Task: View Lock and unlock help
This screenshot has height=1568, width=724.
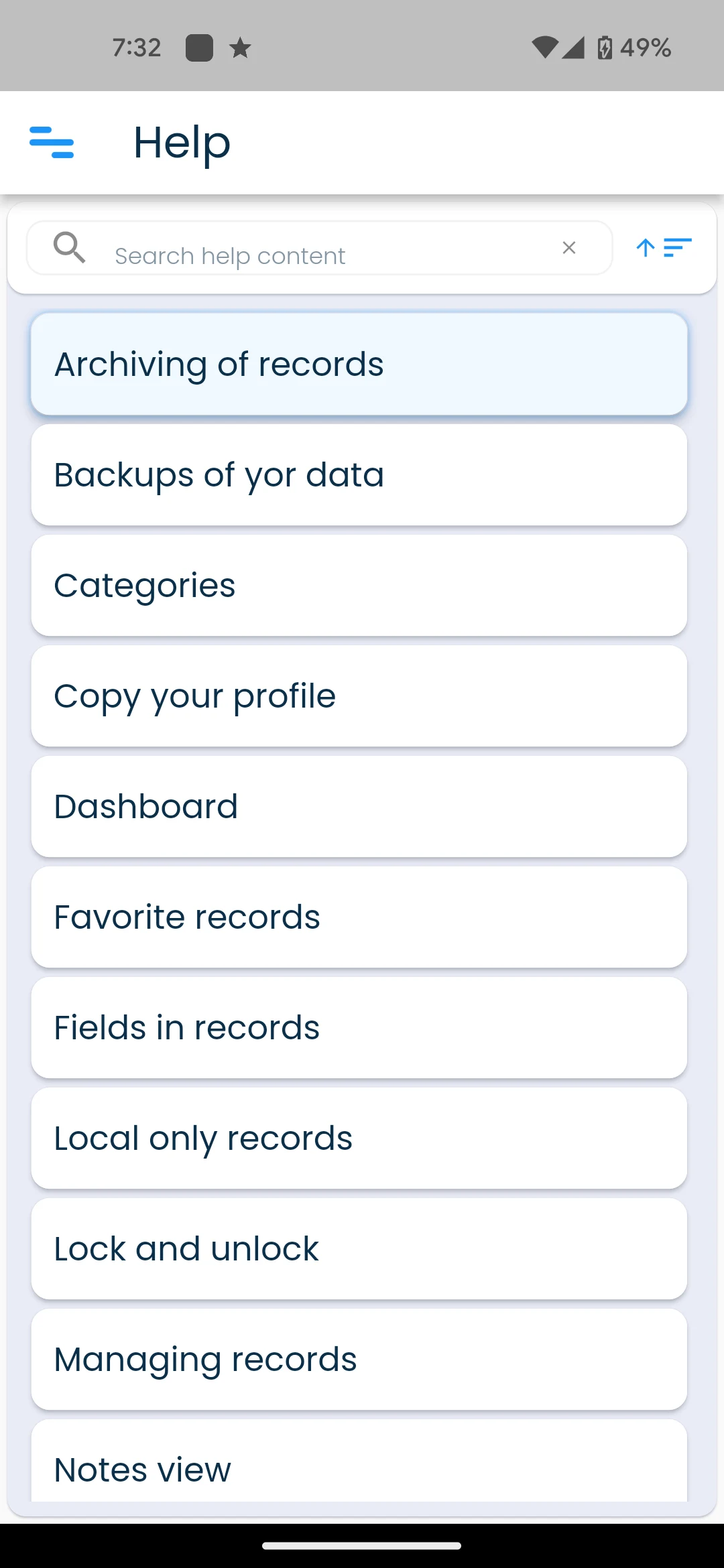Action: (x=359, y=1248)
